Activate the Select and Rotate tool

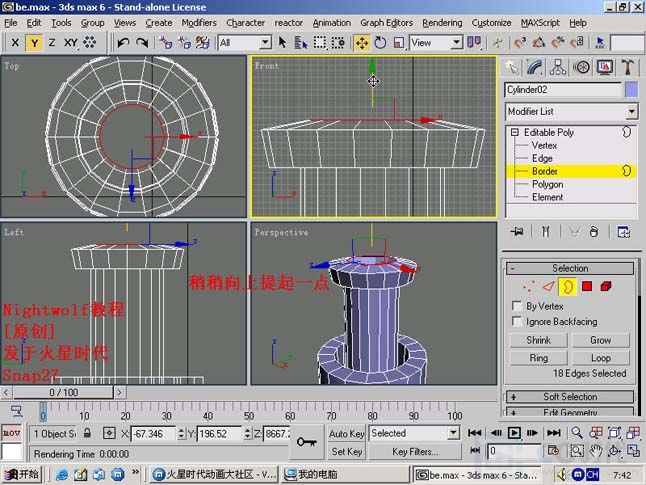[x=380, y=42]
